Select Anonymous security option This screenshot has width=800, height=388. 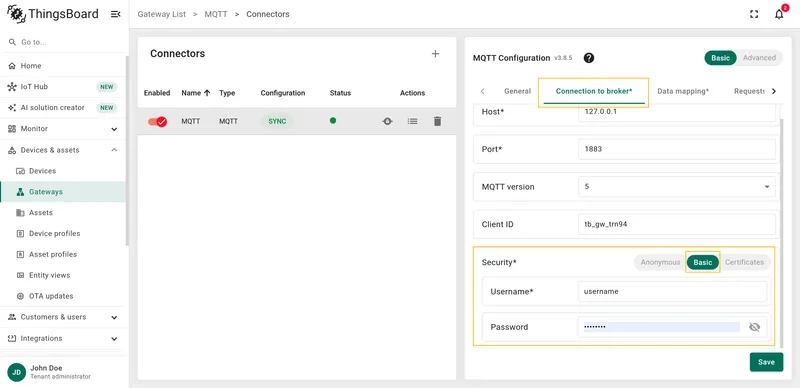pyautogui.click(x=660, y=262)
